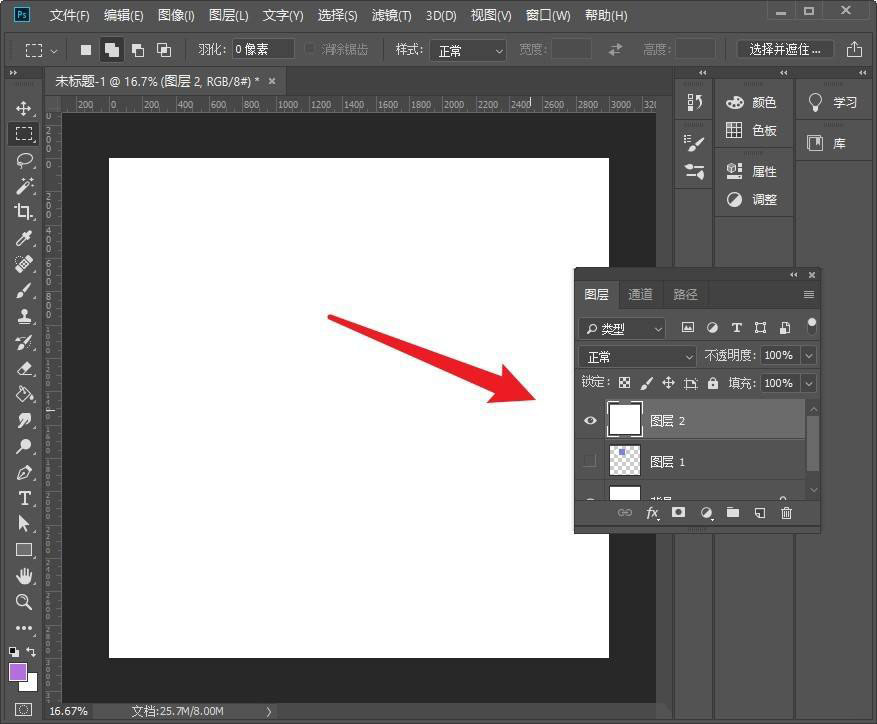Show 图层 1 by clicking its visibility box

coord(590,461)
